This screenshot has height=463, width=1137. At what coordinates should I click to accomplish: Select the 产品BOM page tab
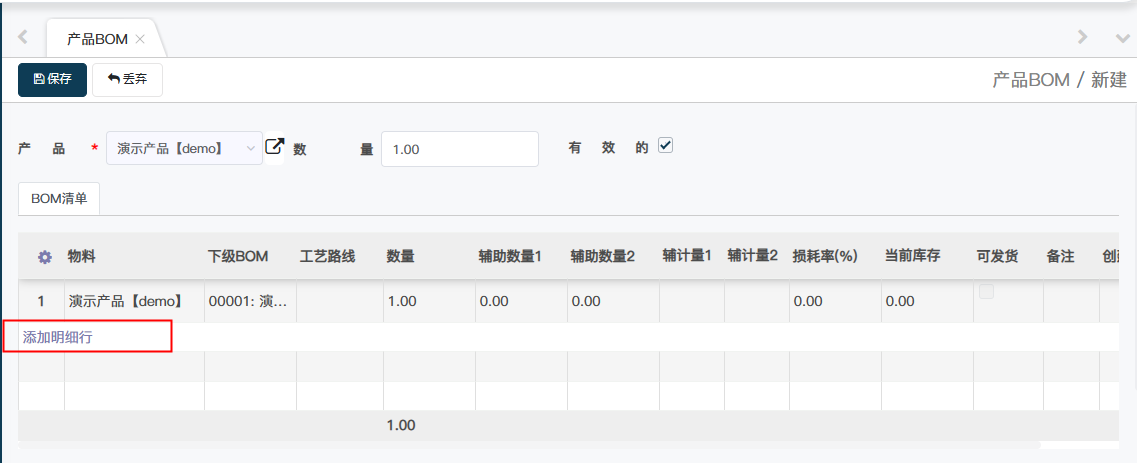coord(96,39)
